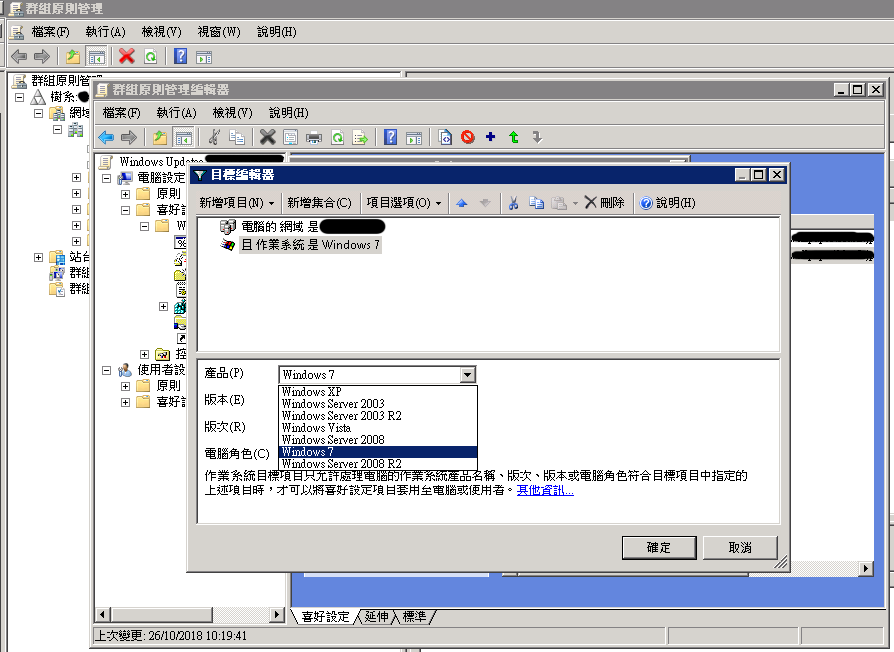894x652 pixels.
Task: Switch to the 延伸 tab
Action: click(376, 617)
